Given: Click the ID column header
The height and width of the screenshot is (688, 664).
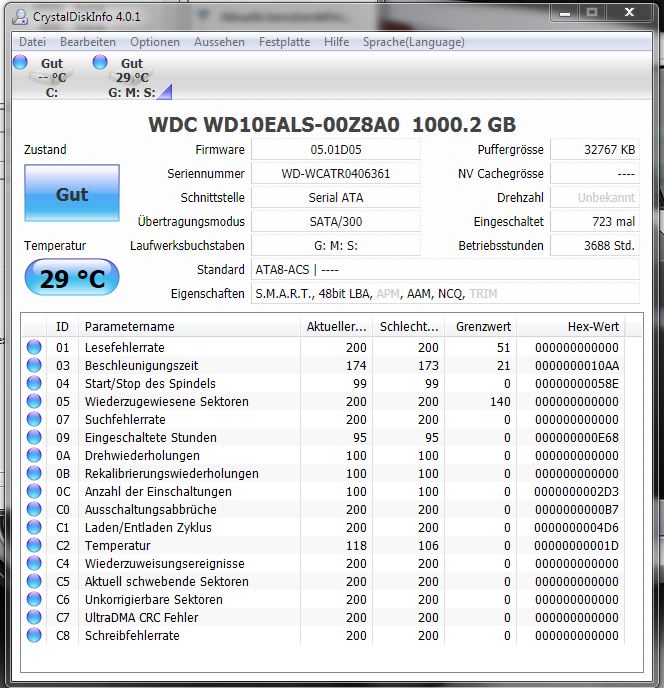Looking at the screenshot, I should [x=62, y=326].
